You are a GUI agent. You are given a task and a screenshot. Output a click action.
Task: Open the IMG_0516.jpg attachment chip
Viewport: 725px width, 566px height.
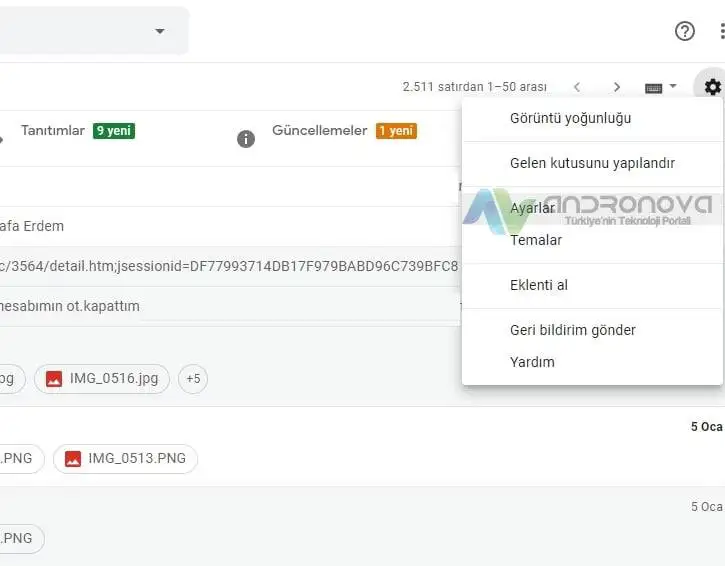tap(102, 379)
